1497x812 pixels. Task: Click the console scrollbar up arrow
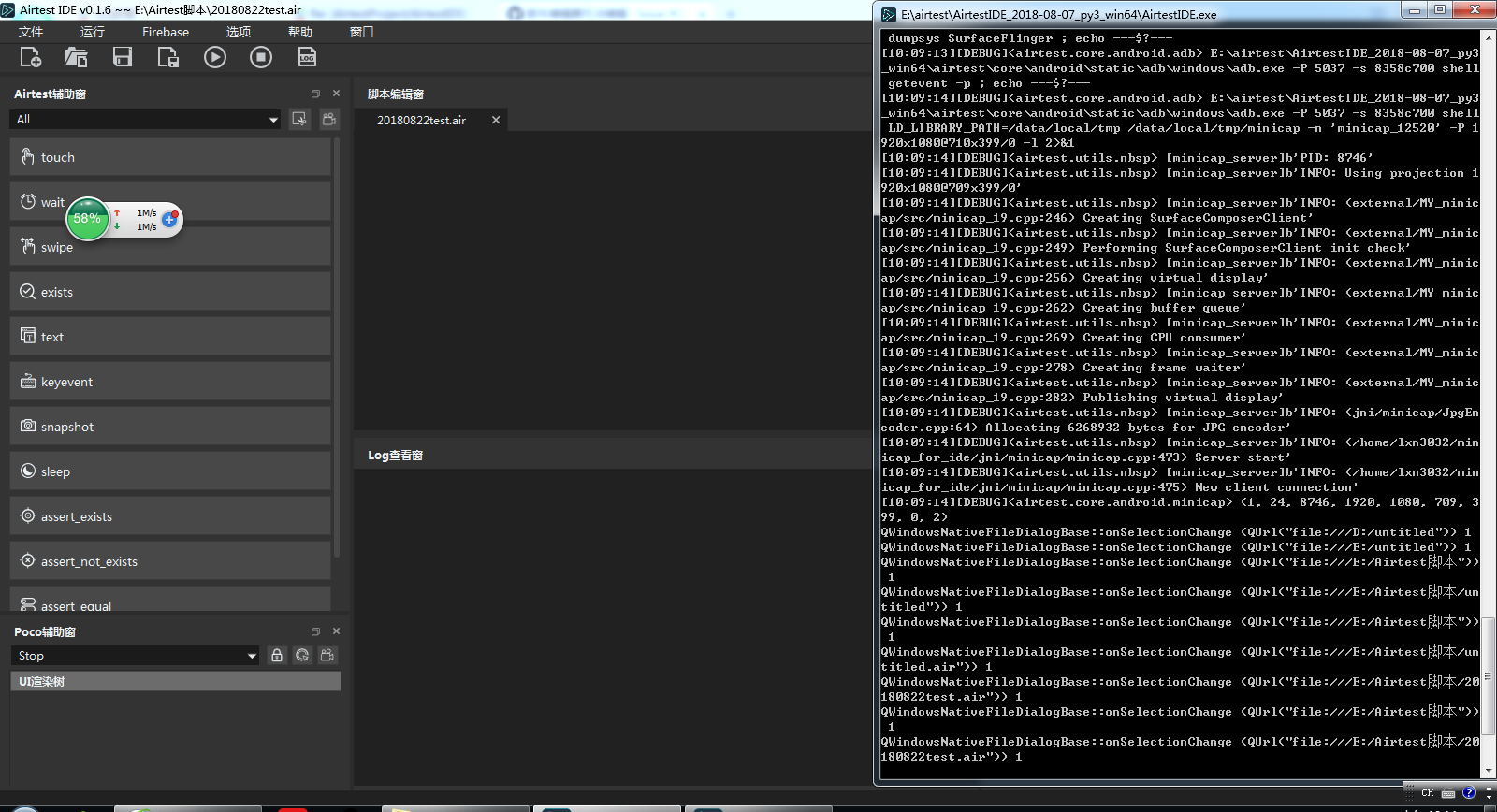tap(1489, 36)
